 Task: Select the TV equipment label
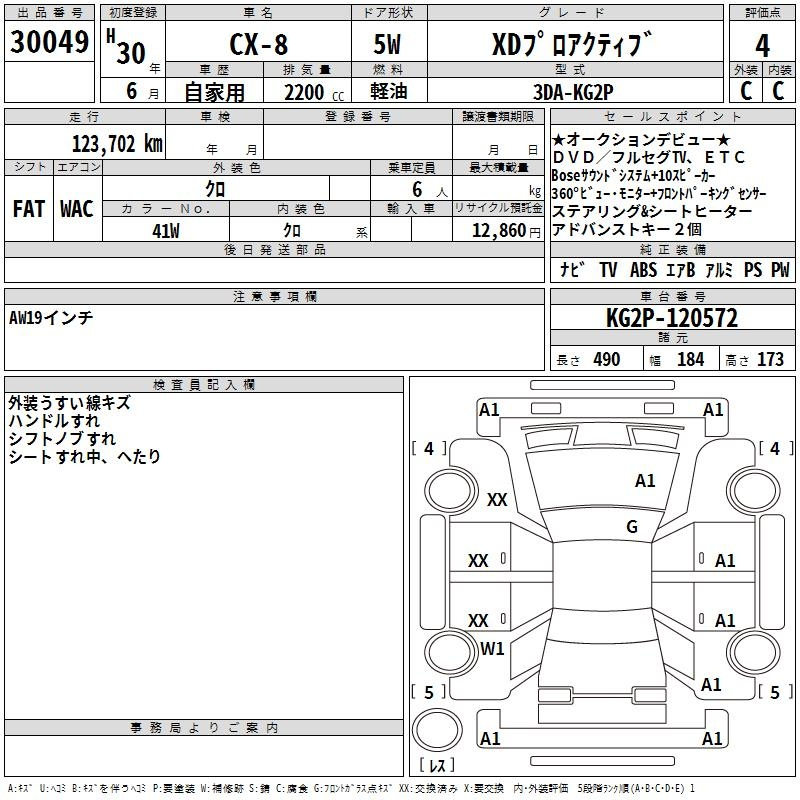[x=608, y=270]
